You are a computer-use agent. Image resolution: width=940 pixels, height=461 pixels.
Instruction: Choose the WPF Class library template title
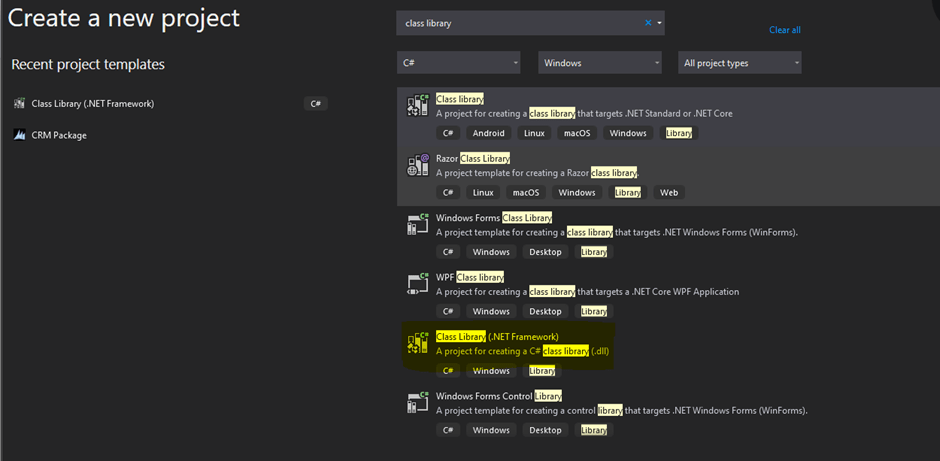(x=470, y=277)
